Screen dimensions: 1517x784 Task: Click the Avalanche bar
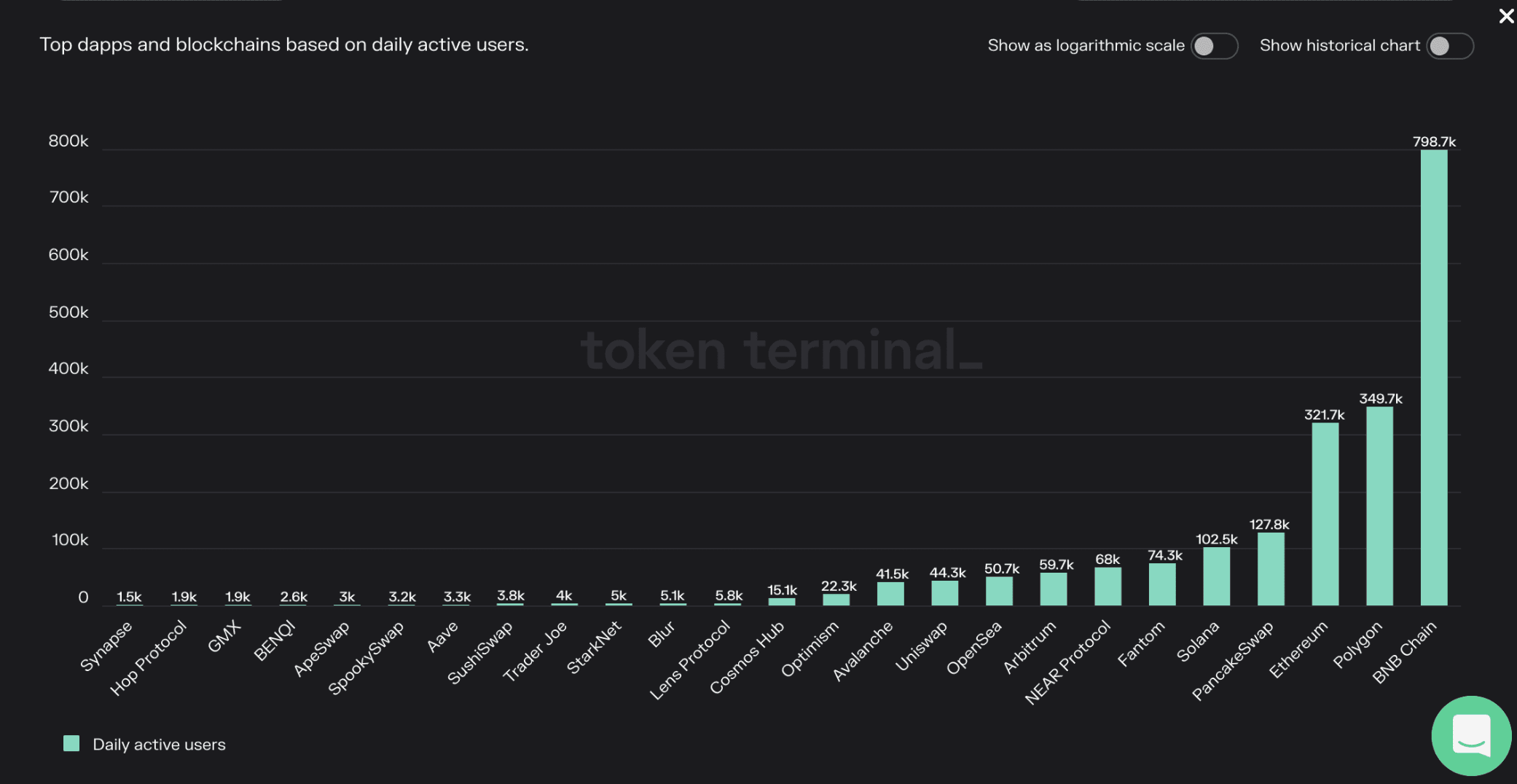(x=890, y=594)
